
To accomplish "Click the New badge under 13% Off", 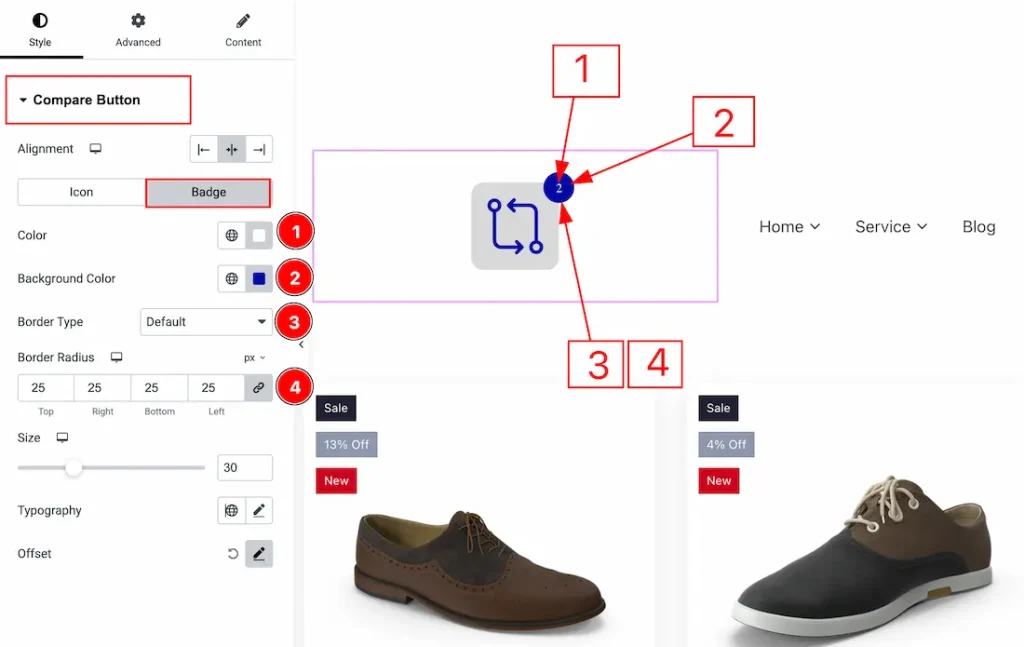I will coord(336,481).
